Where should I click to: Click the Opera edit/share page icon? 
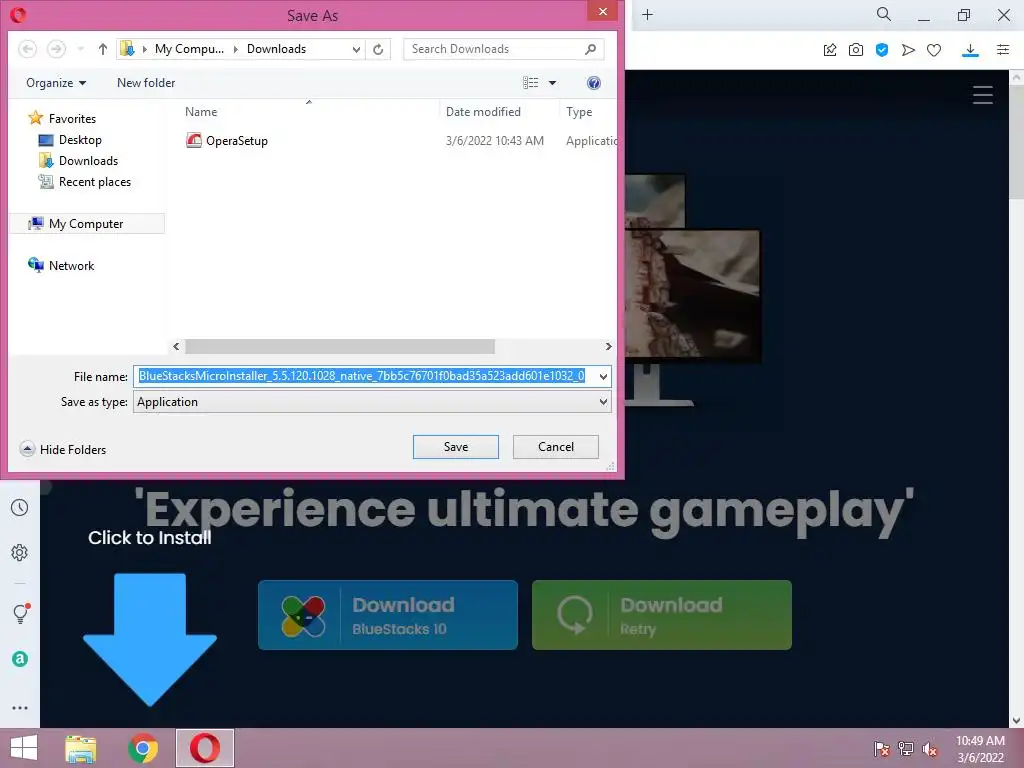click(830, 50)
